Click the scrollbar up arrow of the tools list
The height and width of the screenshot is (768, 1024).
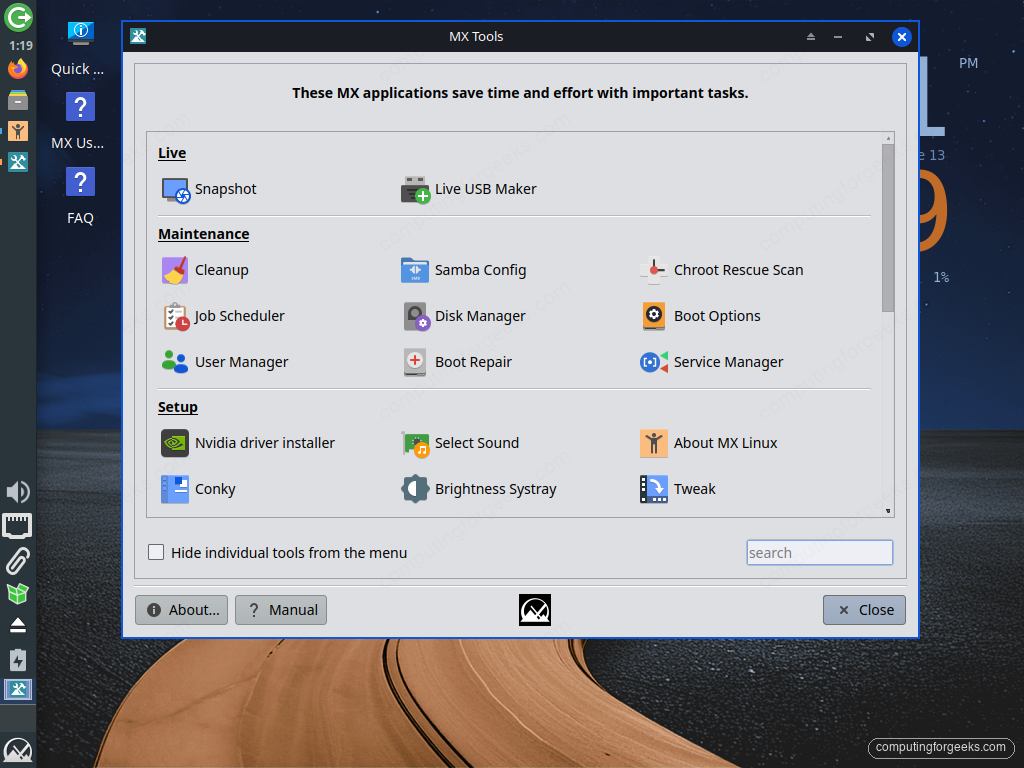point(888,138)
